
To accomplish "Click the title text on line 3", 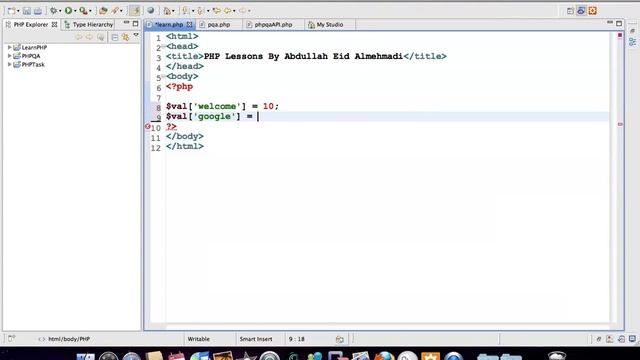I will (x=303, y=56).
